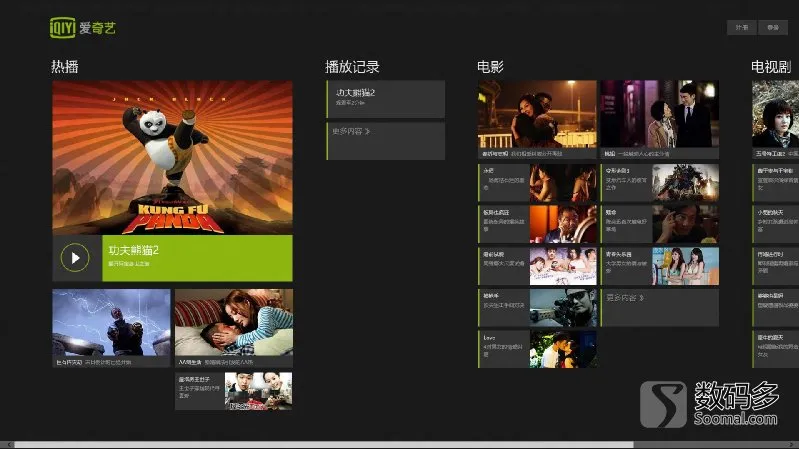Click the scrollbar left arrow

tap(8, 445)
